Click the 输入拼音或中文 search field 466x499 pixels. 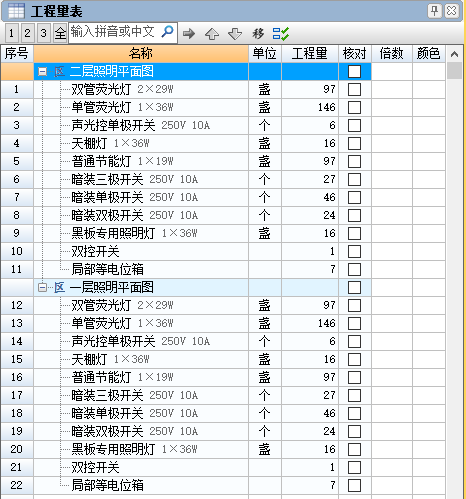(x=115, y=32)
